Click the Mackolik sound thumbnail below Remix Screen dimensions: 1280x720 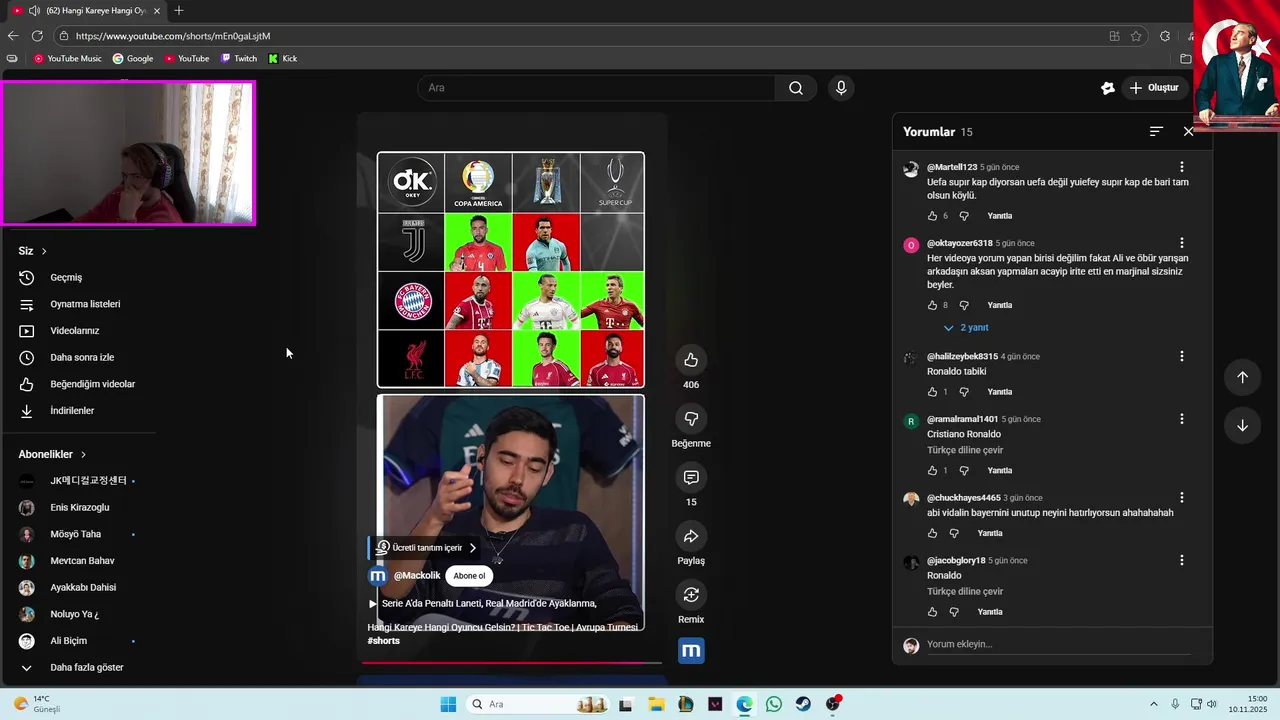[691, 651]
